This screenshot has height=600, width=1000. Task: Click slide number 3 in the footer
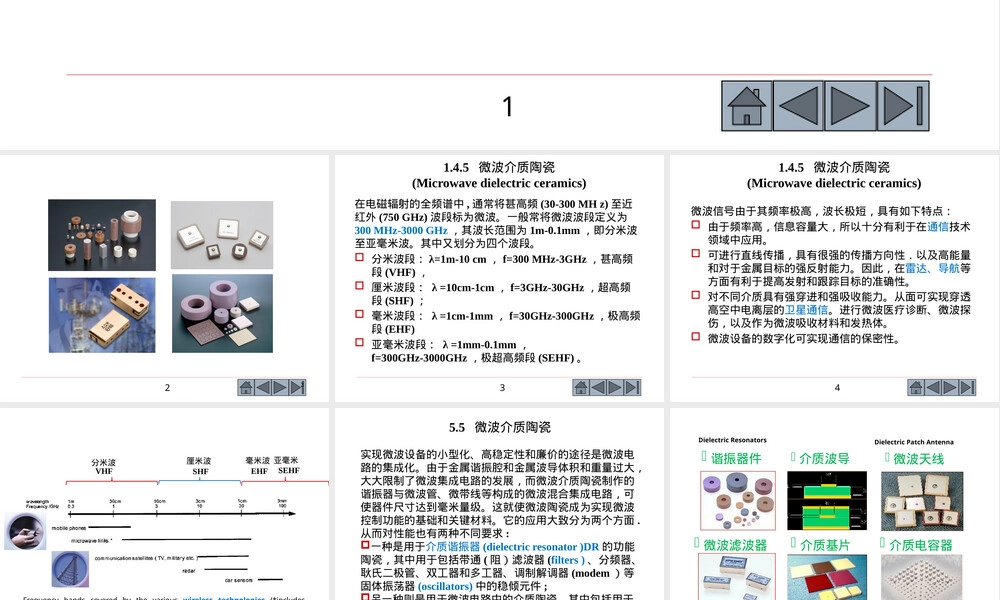tap(502, 388)
